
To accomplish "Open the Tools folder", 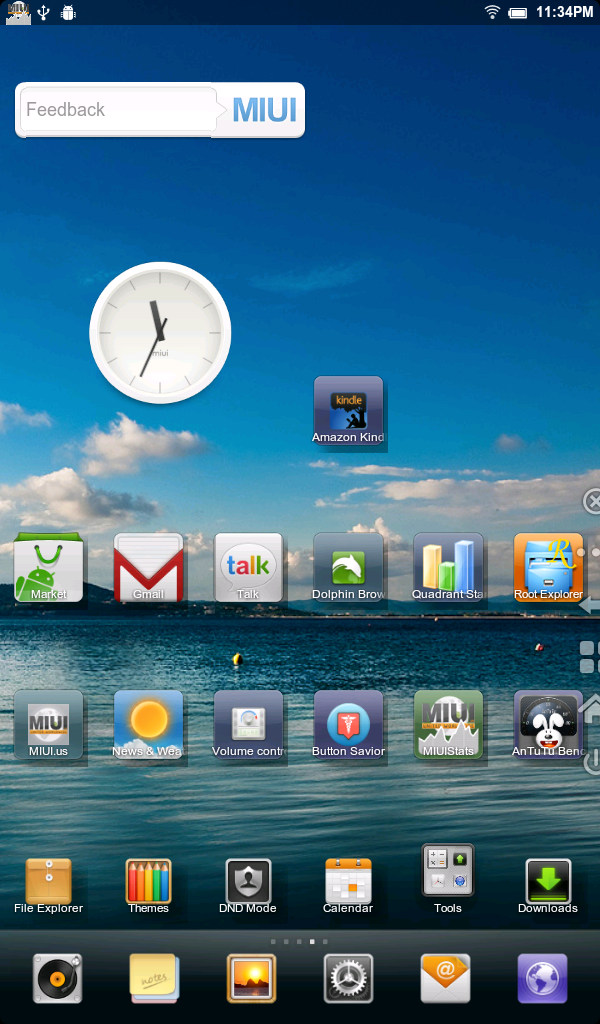I will click(x=448, y=878).
